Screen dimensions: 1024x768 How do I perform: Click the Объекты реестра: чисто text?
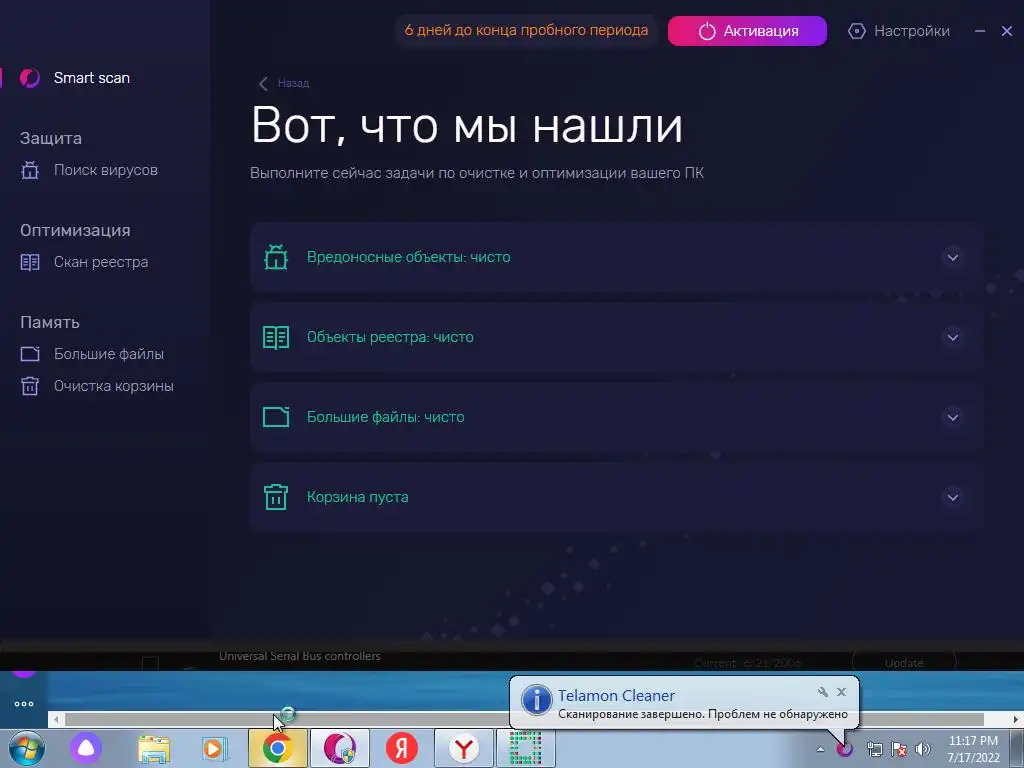[391, 338]
